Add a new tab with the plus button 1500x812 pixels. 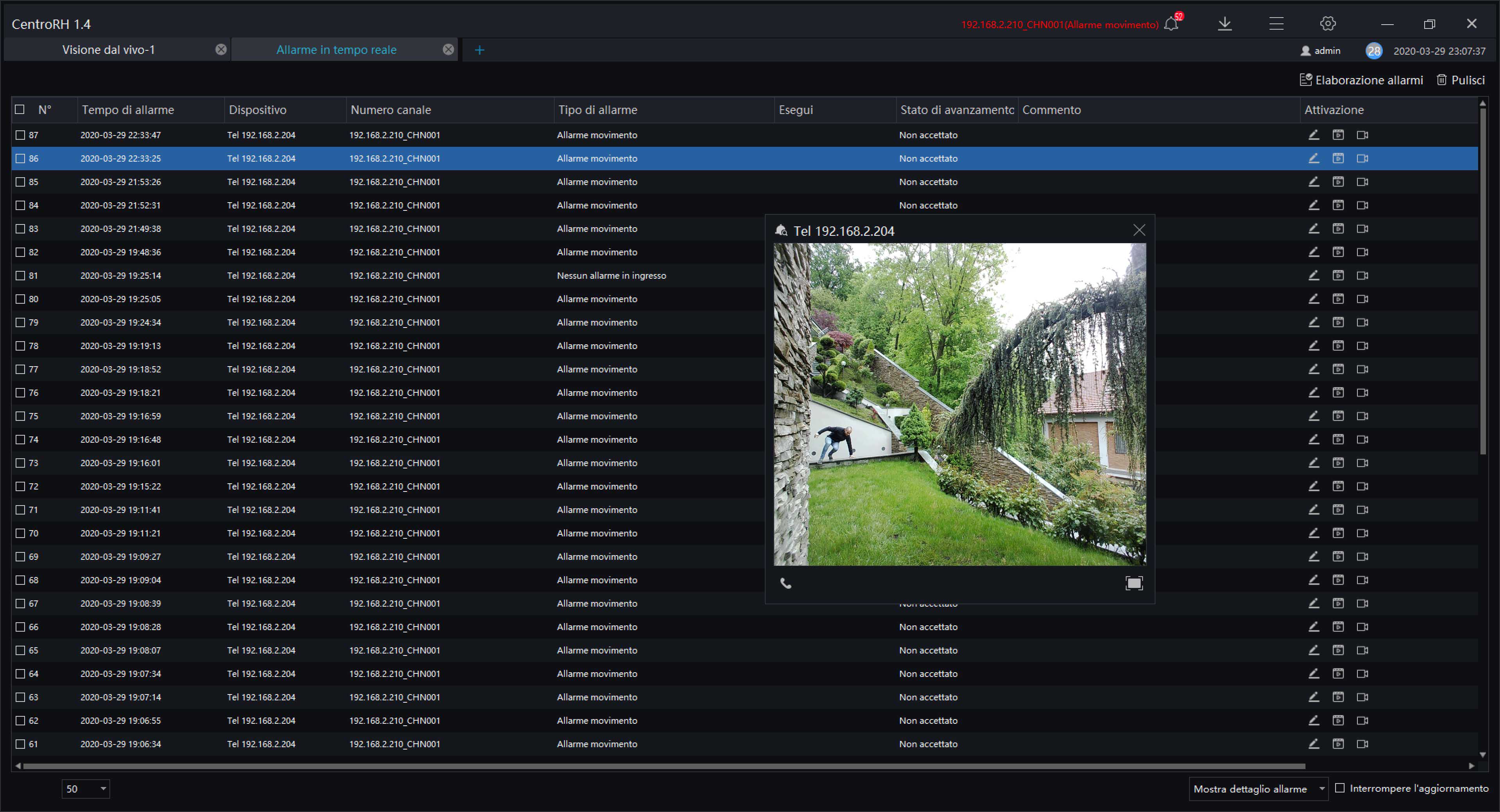click(479, 50)
